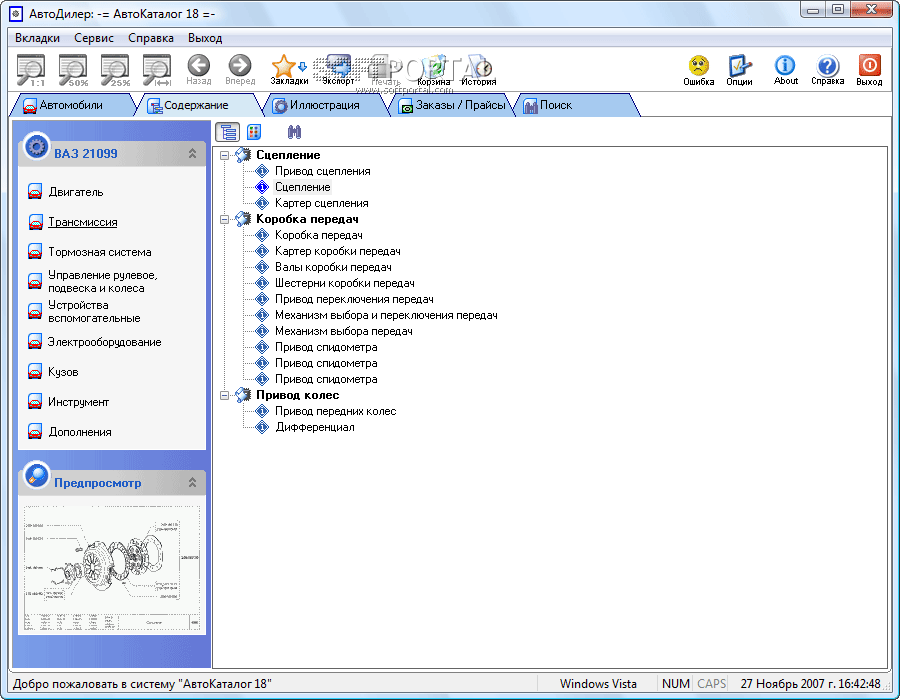The height and width of the screenshot is (700, 900).
Task: Go forward with the Вперед arrow
Action: point(240,71)
